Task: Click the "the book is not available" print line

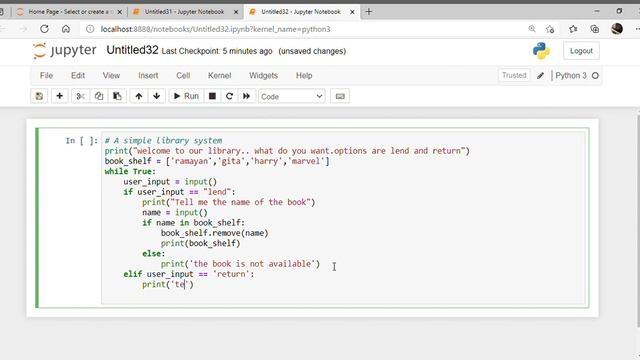Action: click(240, 264)
